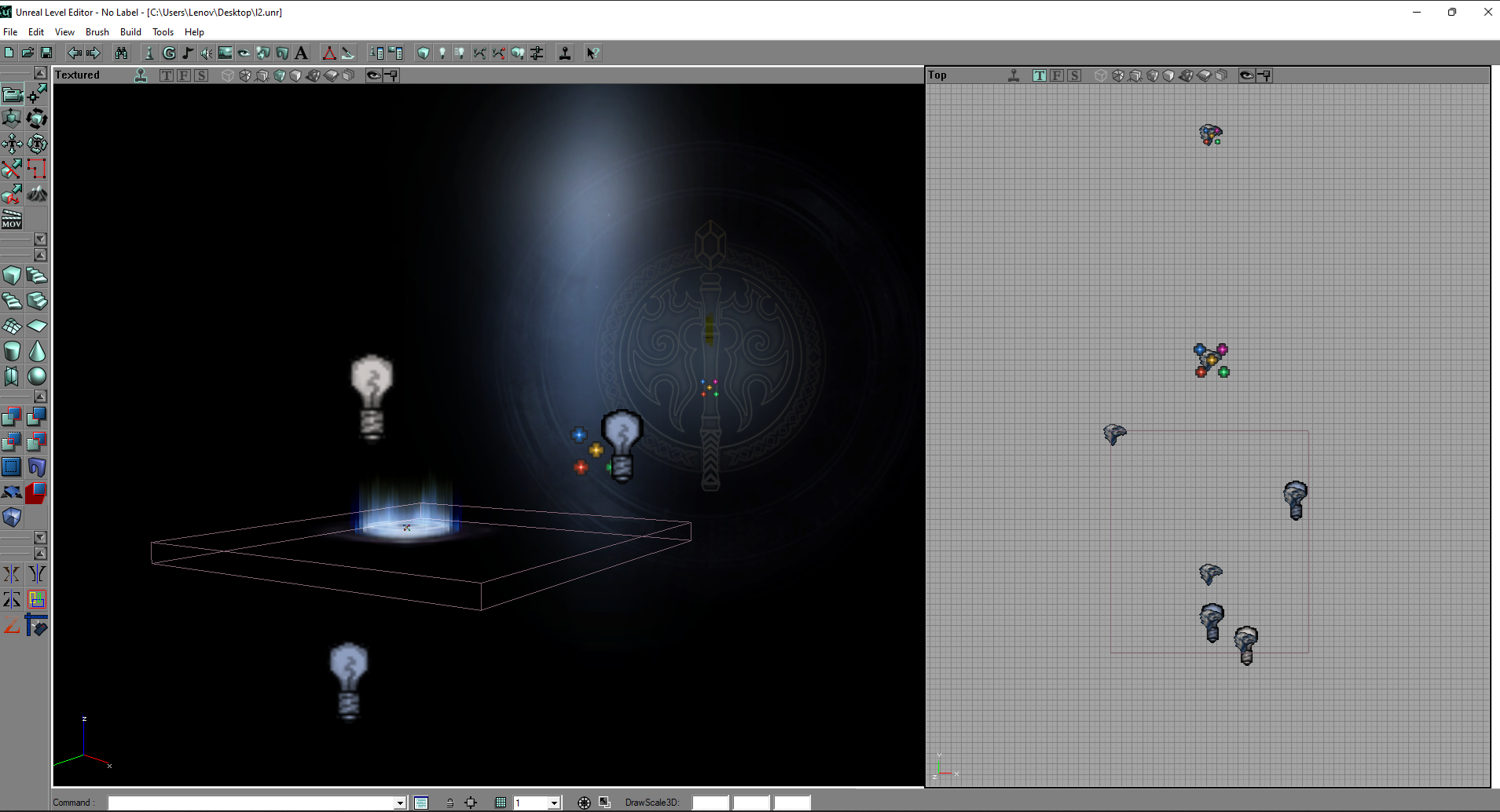
Task: Toggle F button in Top viewport header
Action: 1057,75
